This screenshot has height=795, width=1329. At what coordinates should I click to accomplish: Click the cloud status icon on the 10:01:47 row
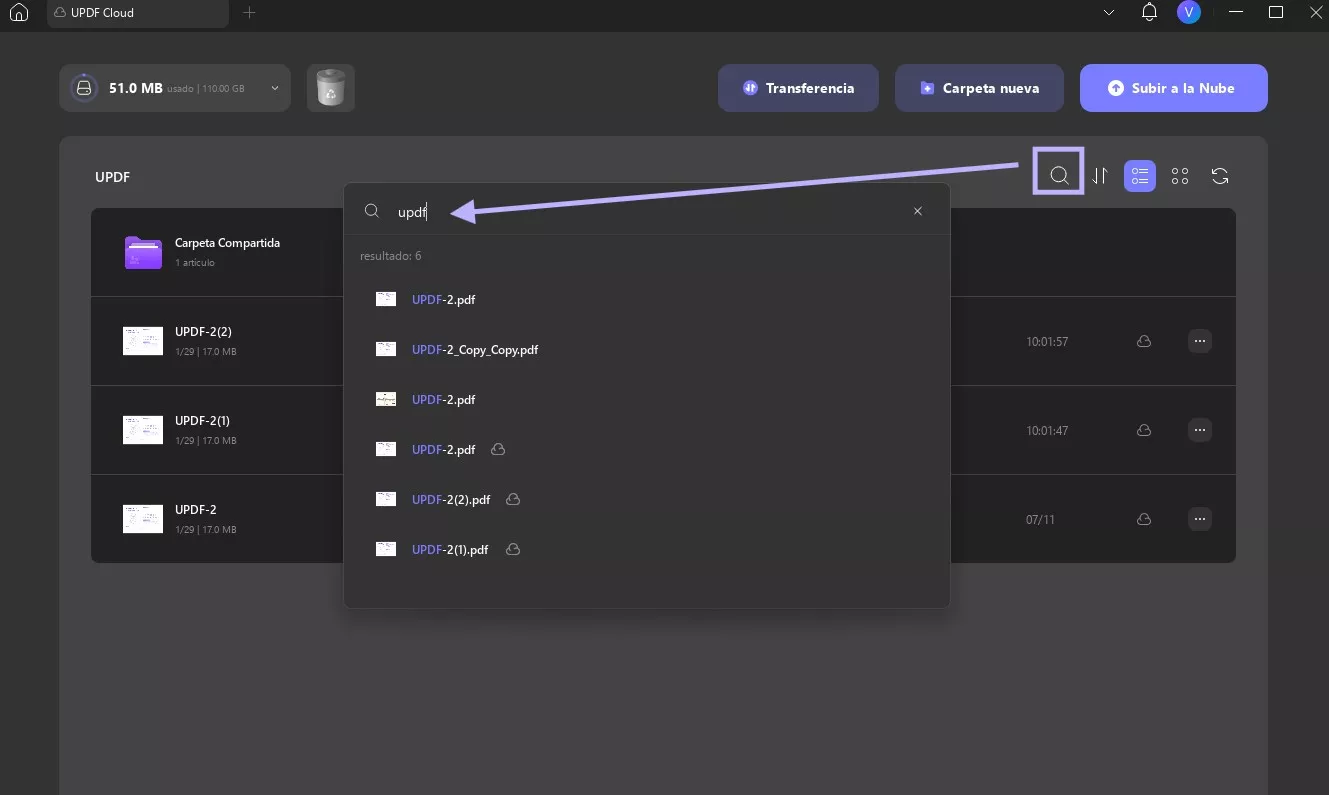1144,430
